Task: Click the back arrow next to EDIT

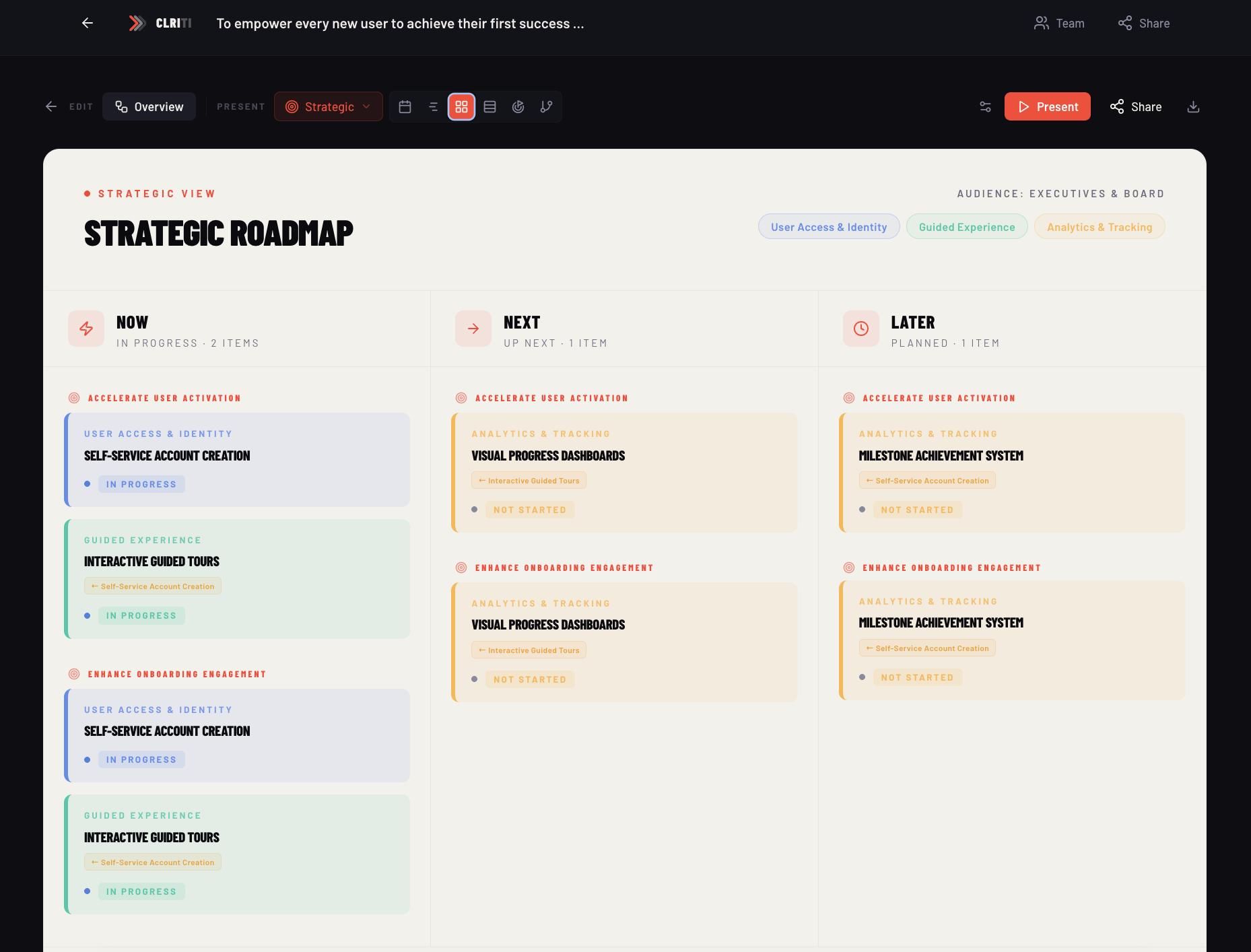Action: [x=51, y=106]
